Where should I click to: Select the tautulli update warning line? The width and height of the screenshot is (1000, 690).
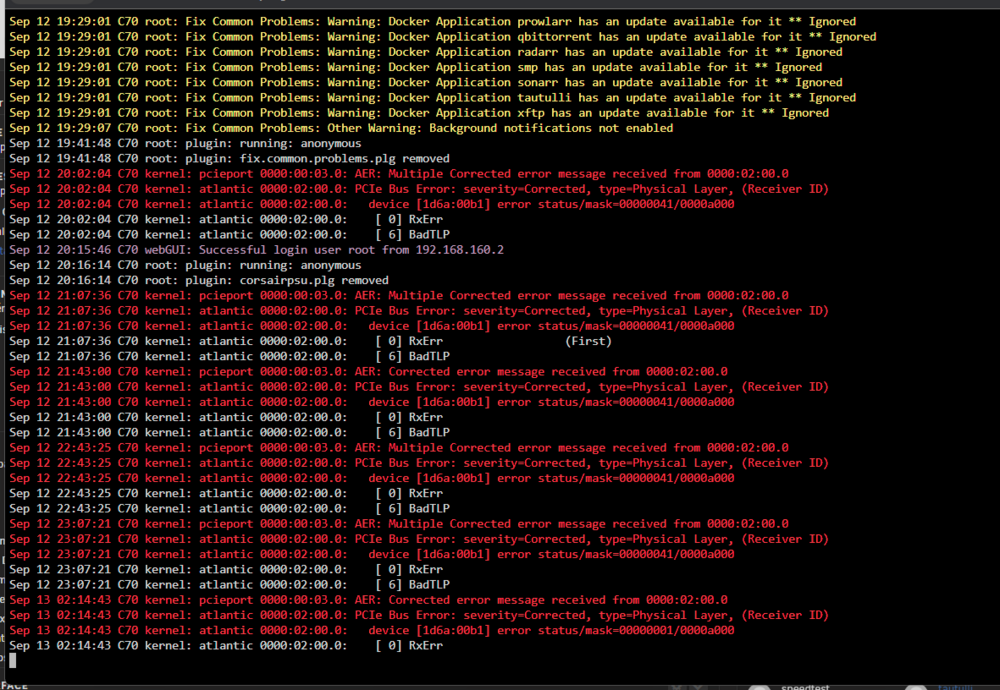click(x=432, y=98)
